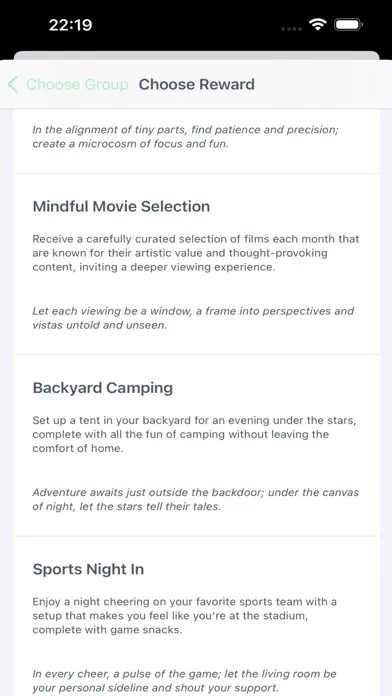392x696 pixels.
Task: Tap the sheet grabber area above header
Action: point(196,55)
